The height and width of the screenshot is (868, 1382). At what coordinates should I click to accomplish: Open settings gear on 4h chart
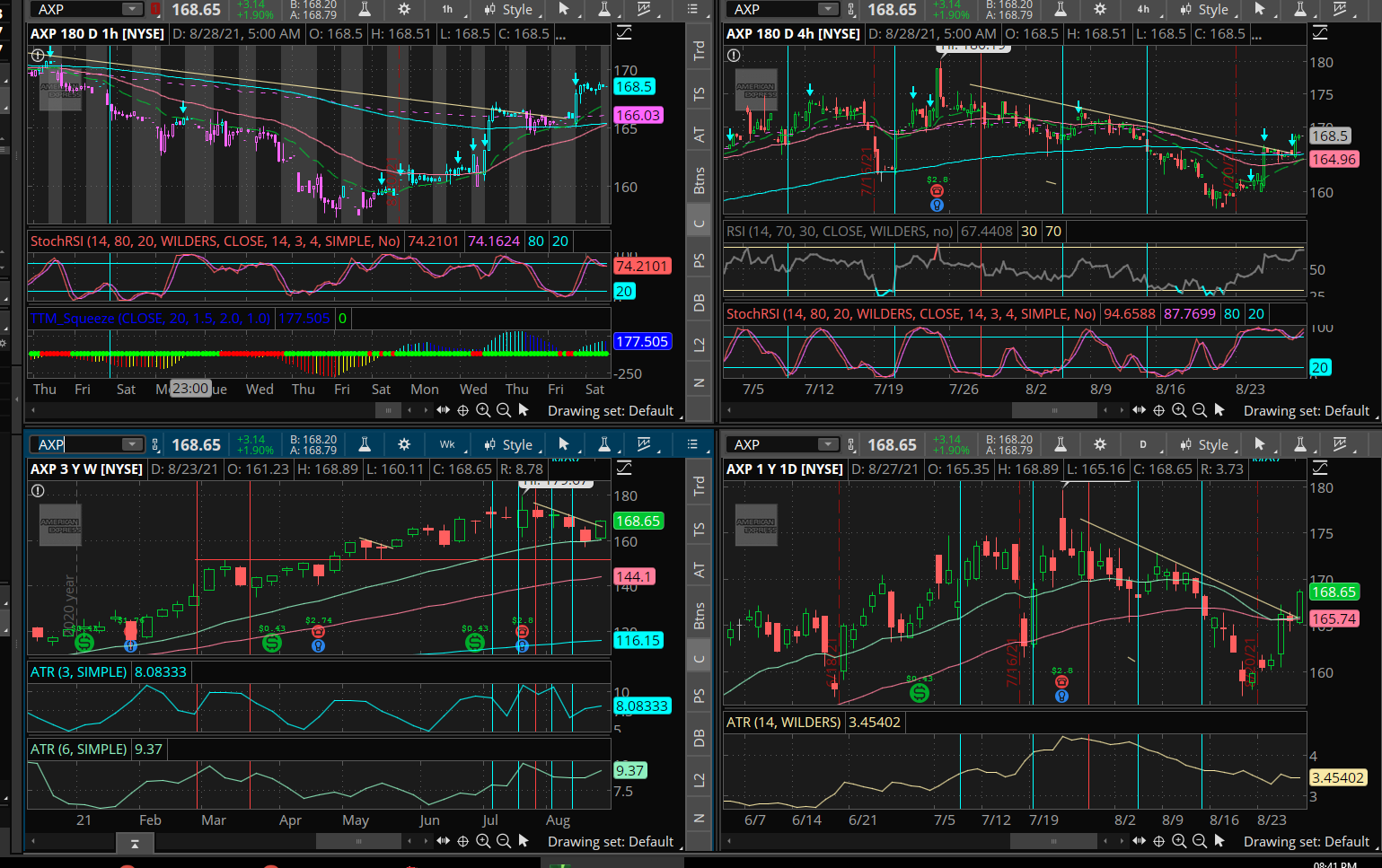click(x=1100, y=9)
